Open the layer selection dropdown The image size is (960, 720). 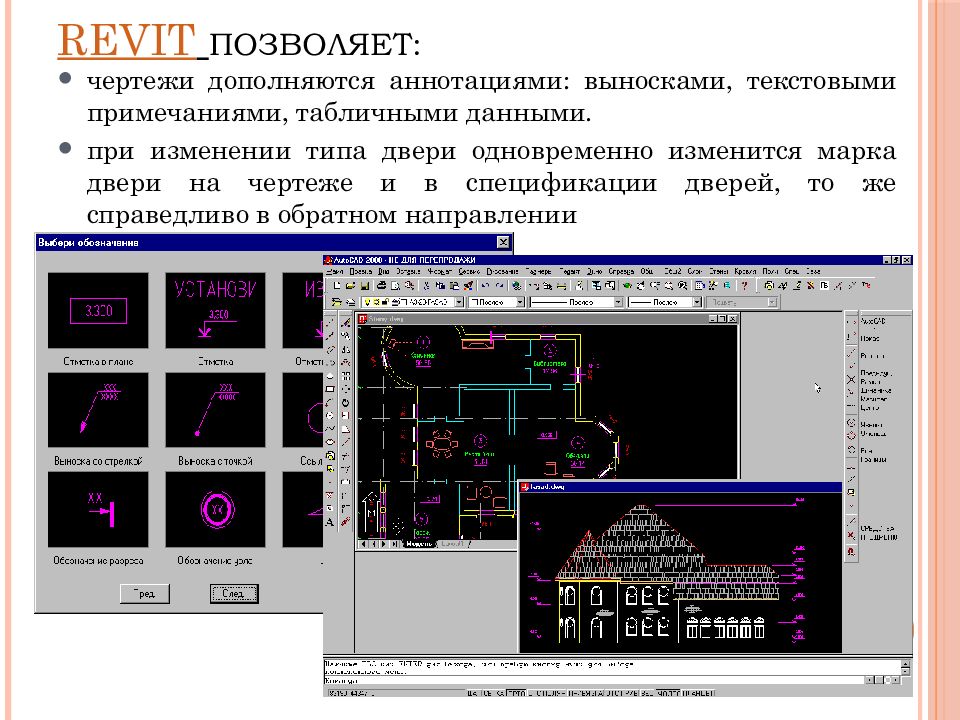459,302
